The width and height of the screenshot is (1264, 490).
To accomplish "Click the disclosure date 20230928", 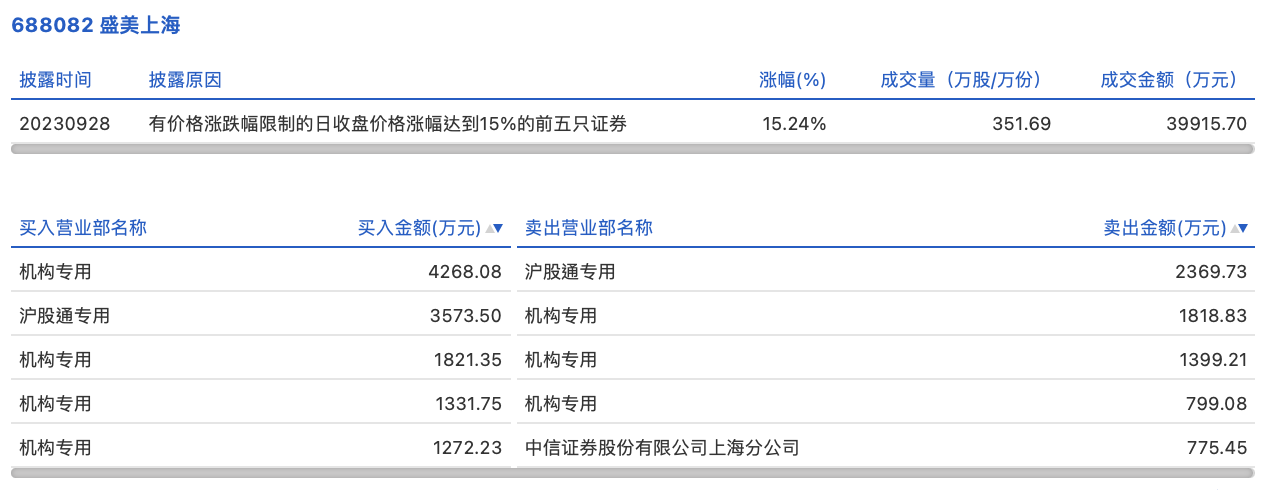I will point(65,124).
